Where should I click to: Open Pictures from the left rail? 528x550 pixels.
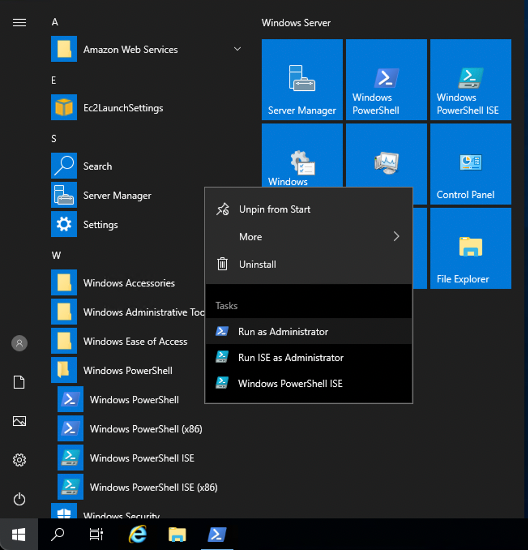tap(19, 421)
